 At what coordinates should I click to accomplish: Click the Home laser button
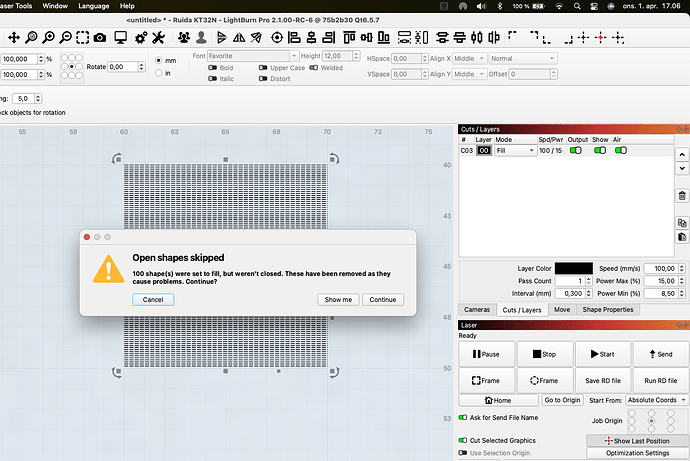(485, 400)
